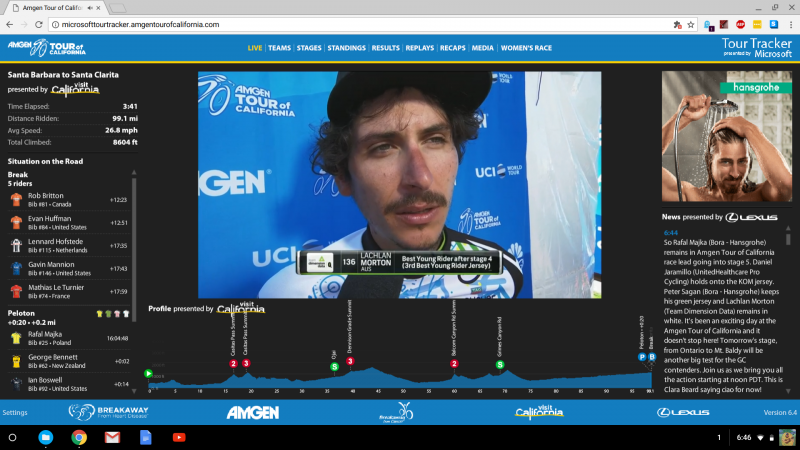Click the Peloton position marker on profile
This screenshot has height=450, width=800.
641,357
